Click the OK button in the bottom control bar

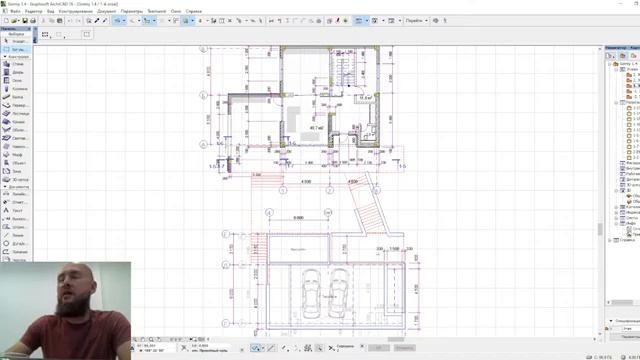click(378, 348)
